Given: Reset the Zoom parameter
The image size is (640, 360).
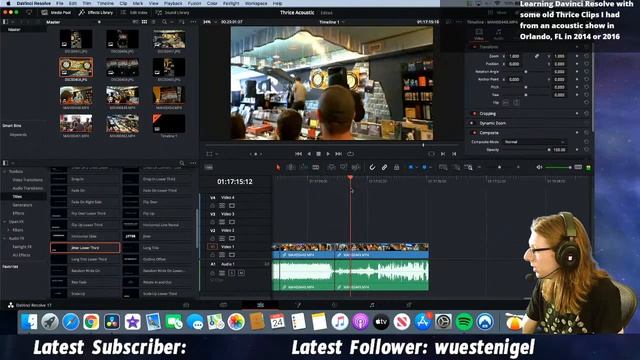Looking at the screenshot, I should [x=587, y=56].
